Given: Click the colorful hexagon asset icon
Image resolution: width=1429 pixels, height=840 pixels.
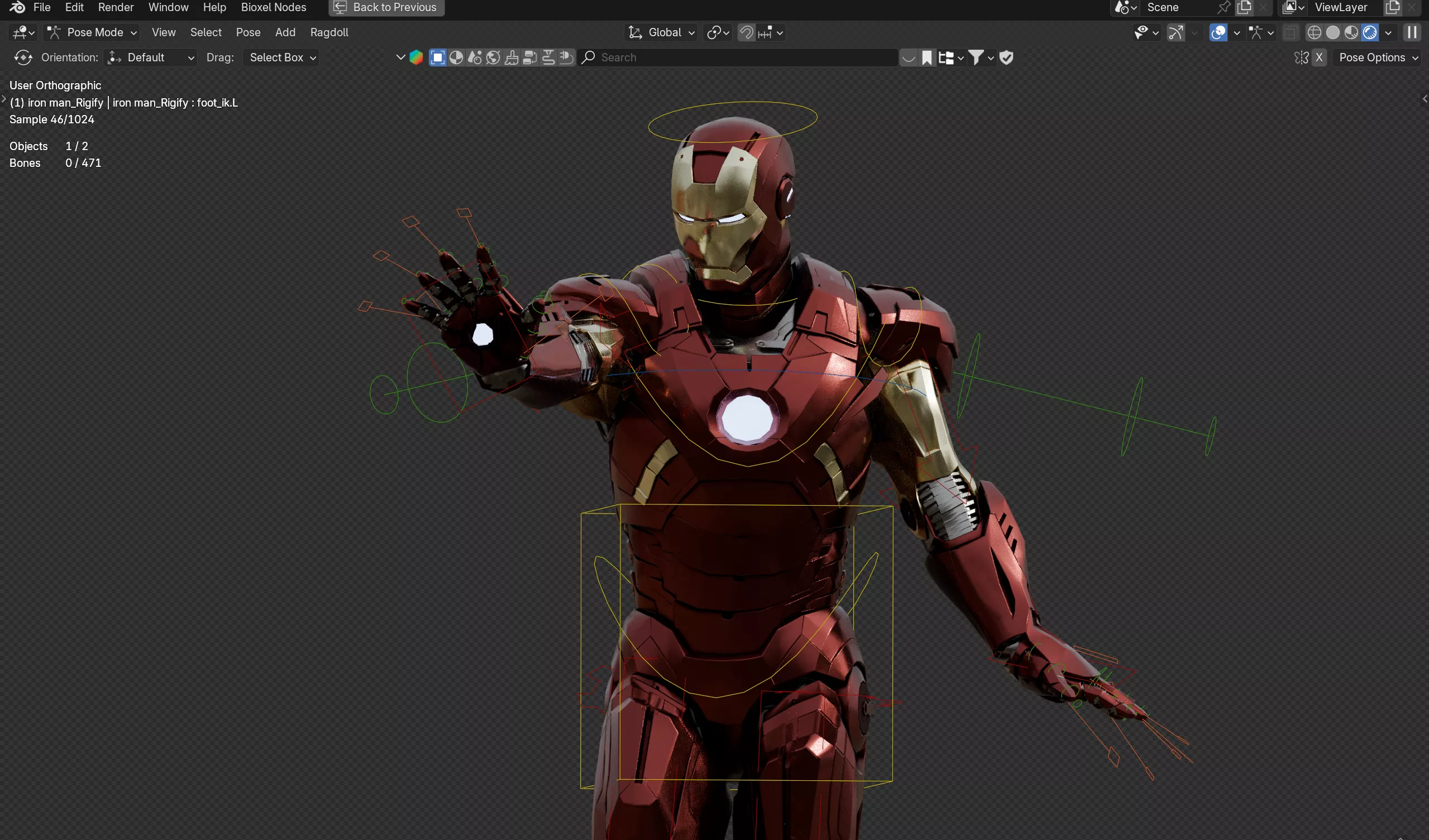Looking at the screenshot, I should (415, 57).
